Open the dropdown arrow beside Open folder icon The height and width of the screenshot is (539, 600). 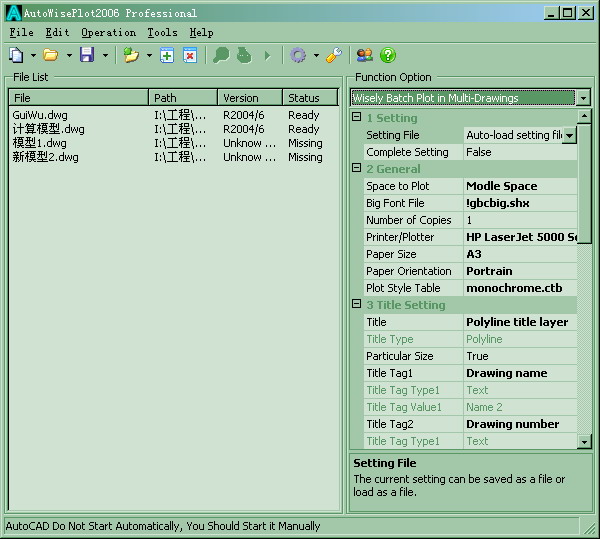pyautogui.click(x=69, y=55)
